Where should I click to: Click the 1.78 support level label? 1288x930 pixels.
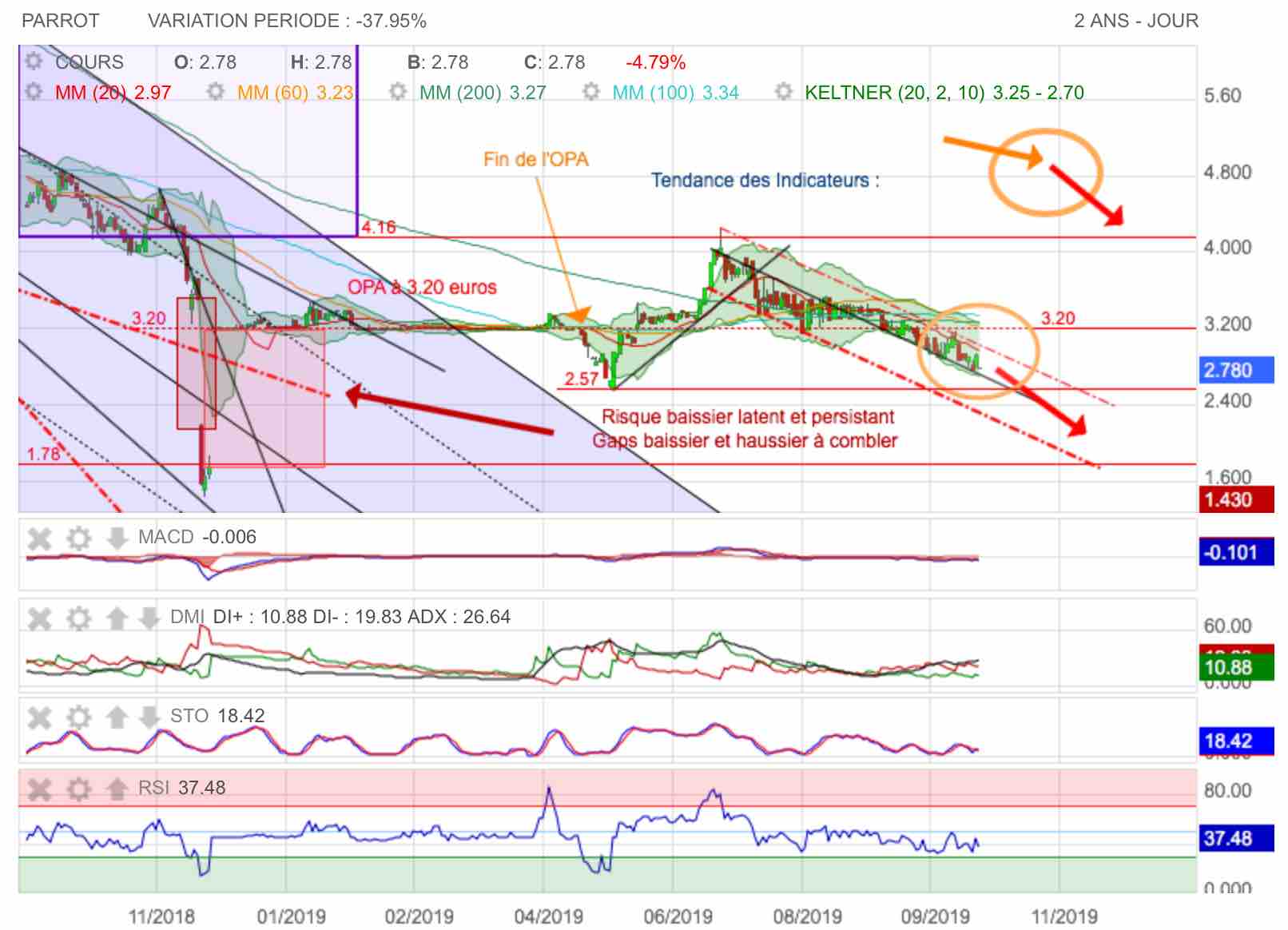pyautogui.click(x=43, y=454)
